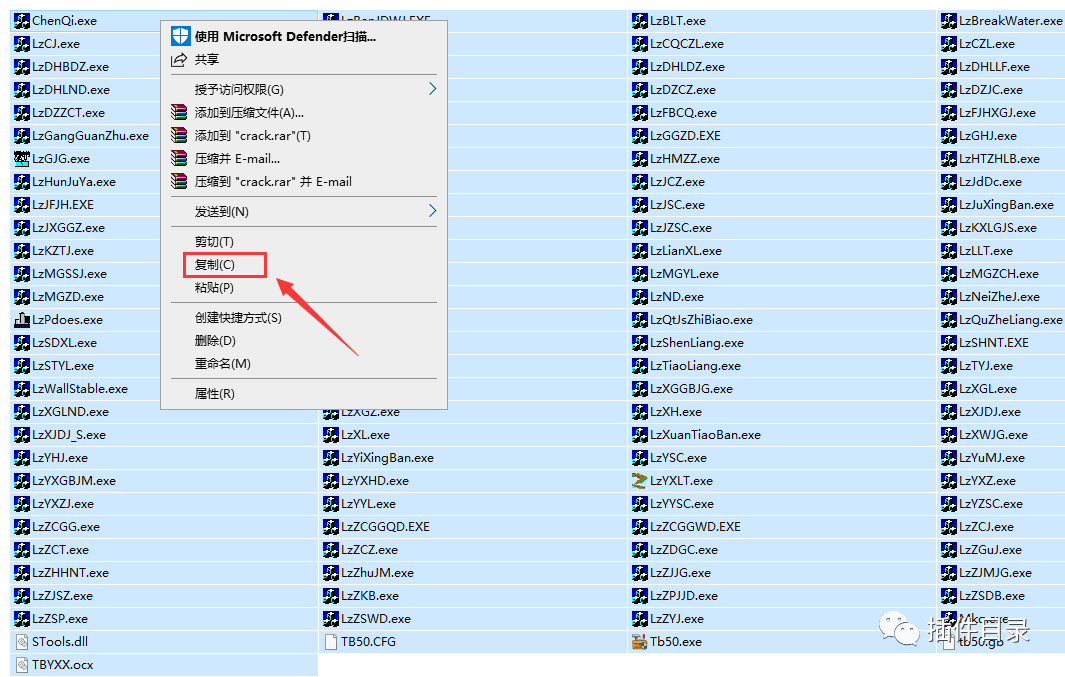Click the TBYXX.ocx file icon
1065x677 pixels.
point(22,665)
